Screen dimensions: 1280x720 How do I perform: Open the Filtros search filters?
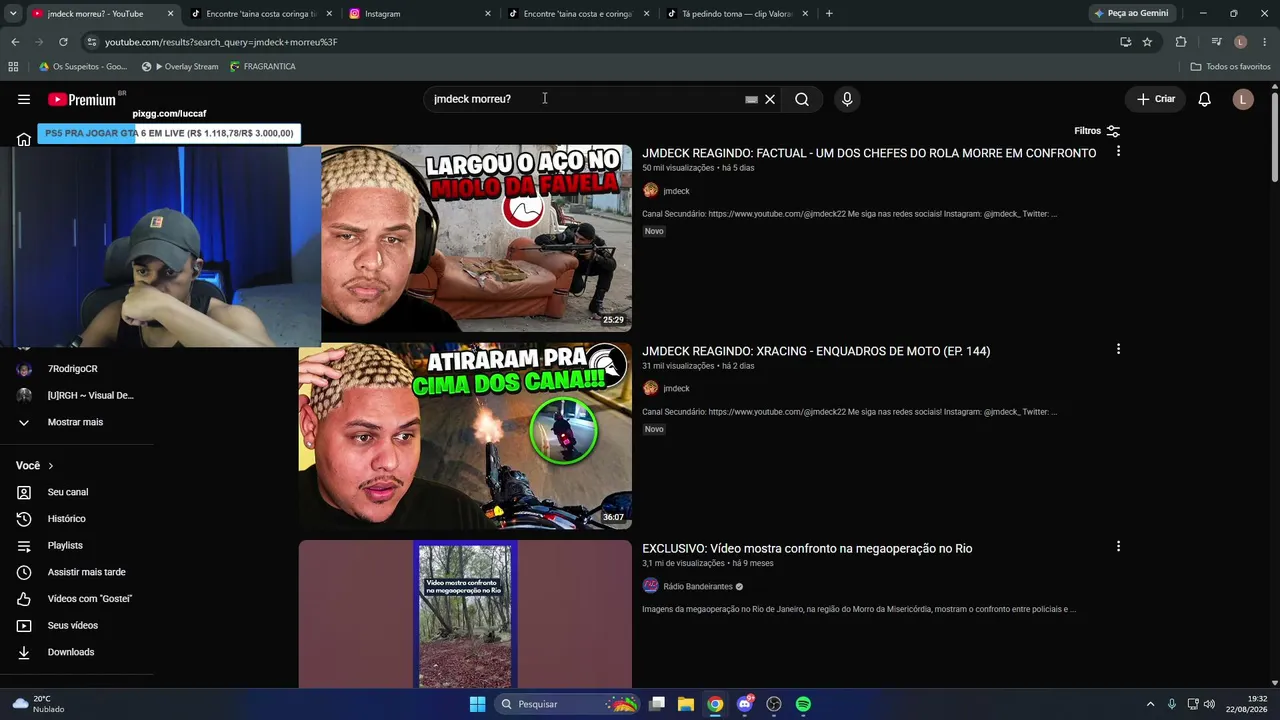1097,131
